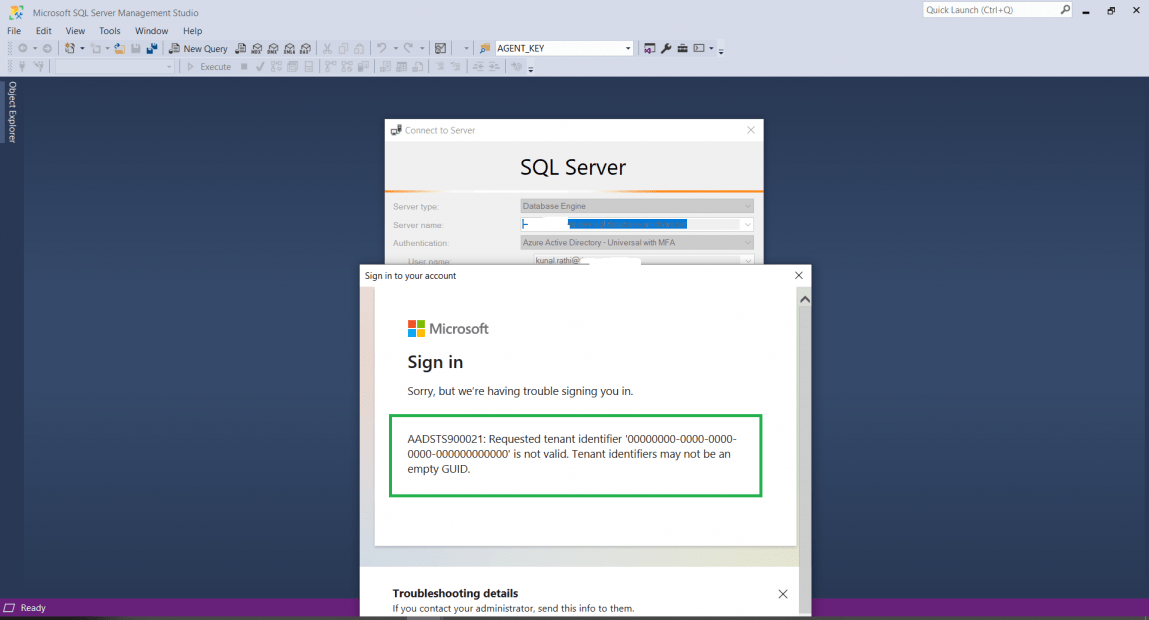Dismiss the Troubleshooting details panel
This screenshot has height=620, width=1149.
(782, 594)
